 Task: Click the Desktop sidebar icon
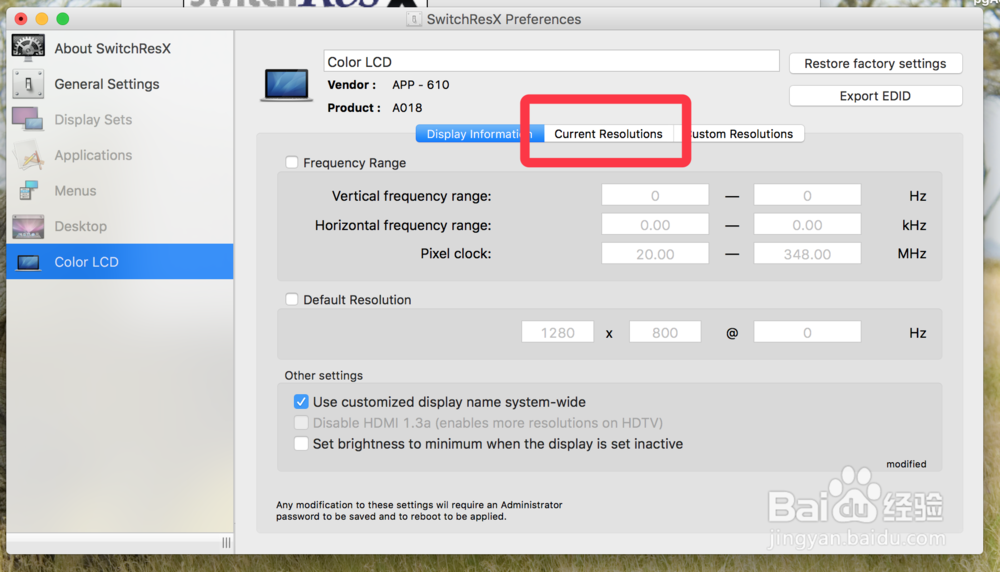point(28,226)
